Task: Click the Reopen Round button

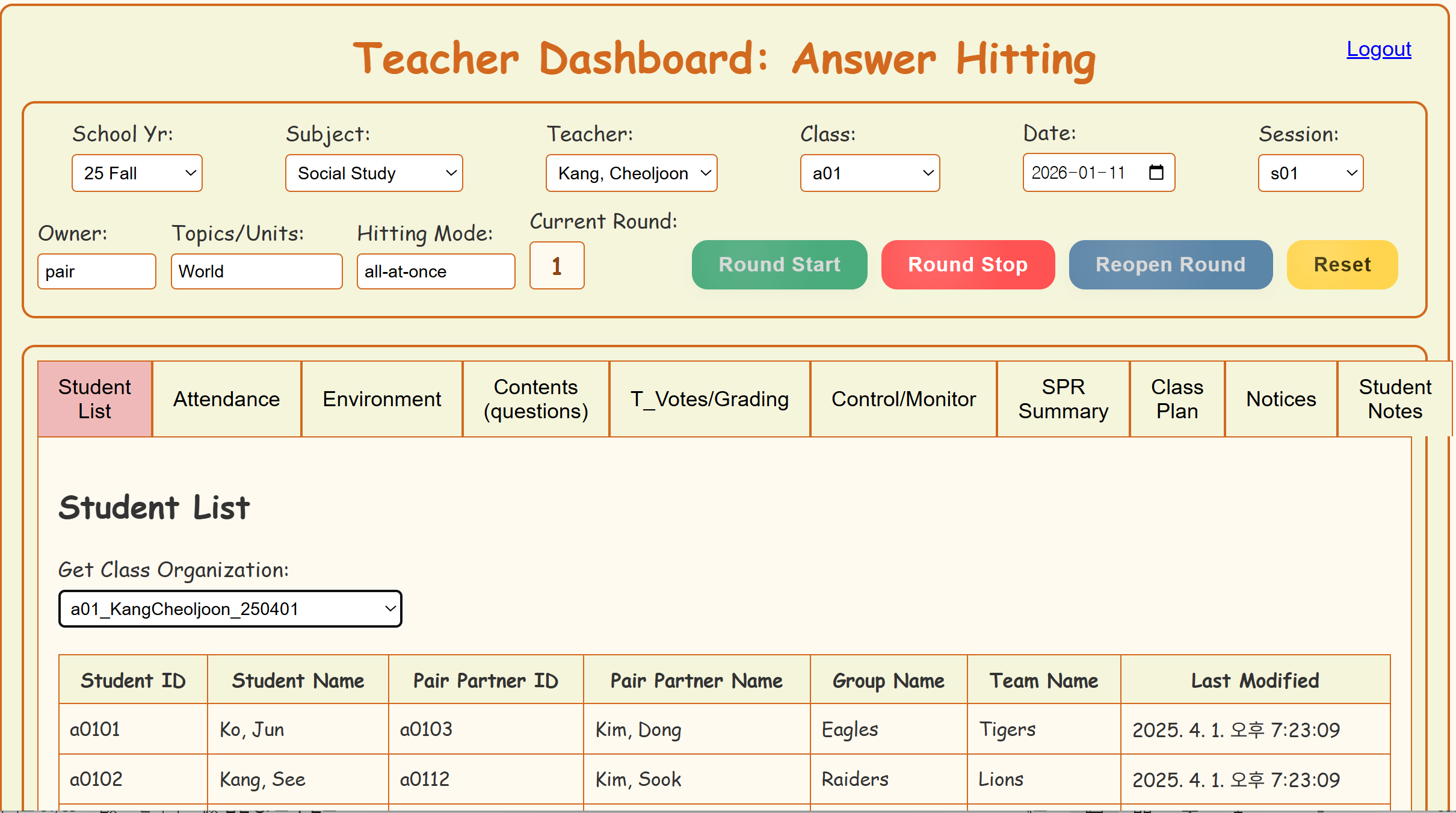Action: point(1170,265)
